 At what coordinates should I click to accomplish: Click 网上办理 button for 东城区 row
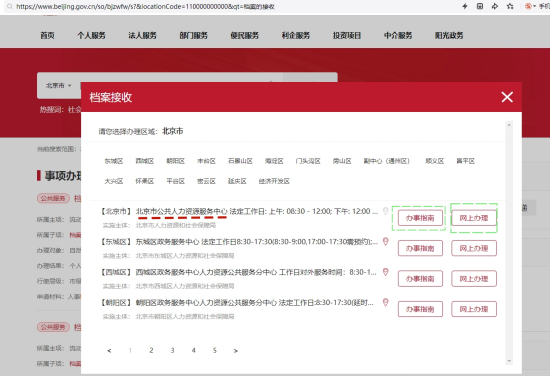point(474,248)
